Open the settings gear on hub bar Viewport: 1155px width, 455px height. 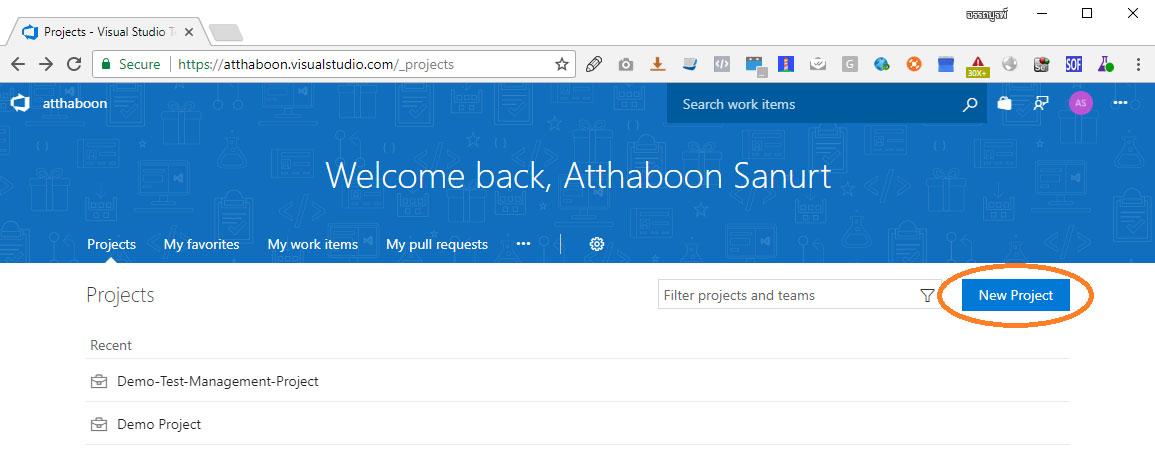597,244
